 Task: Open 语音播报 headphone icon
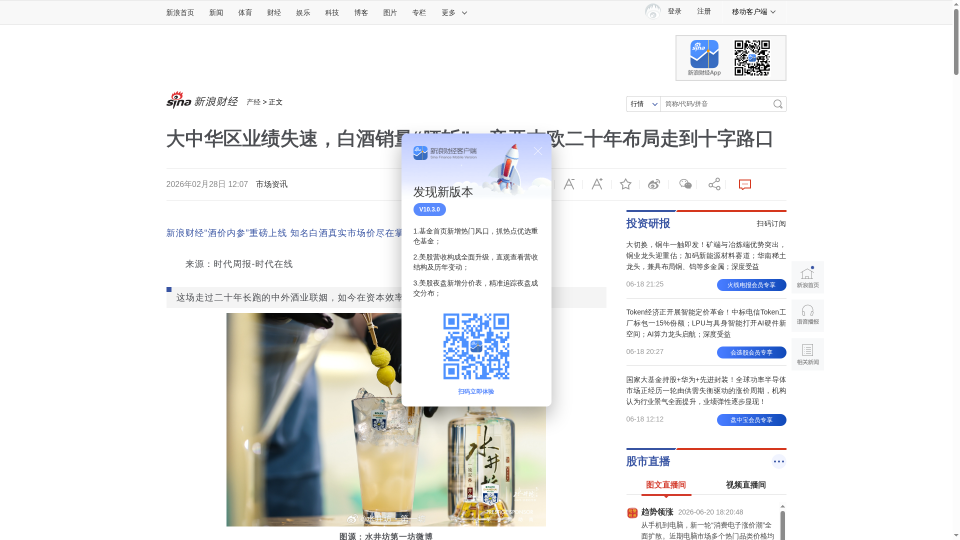coord(808,315)
